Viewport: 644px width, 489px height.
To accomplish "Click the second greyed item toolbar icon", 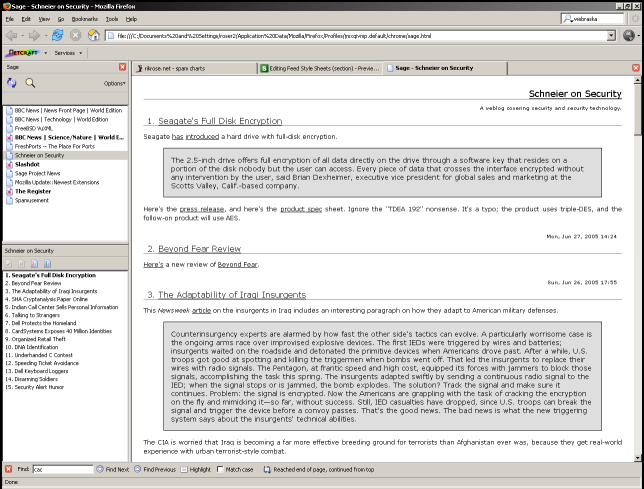I will coord(21,264).
